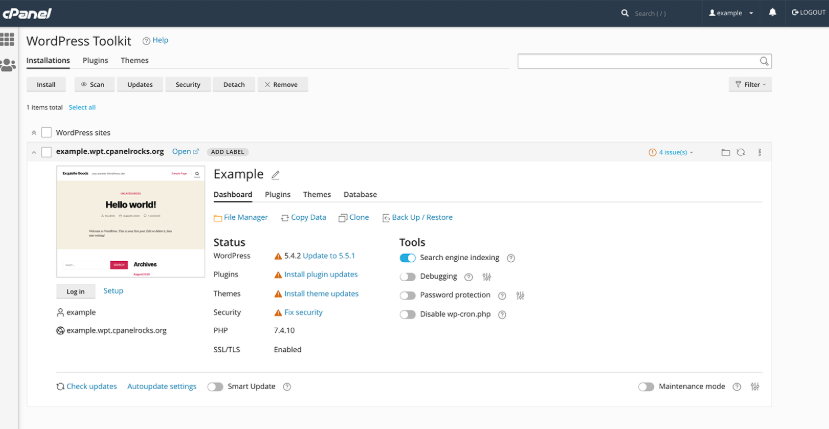Open help for Smart Update
The image size is (829, 429).
click(x=287, y=387)
